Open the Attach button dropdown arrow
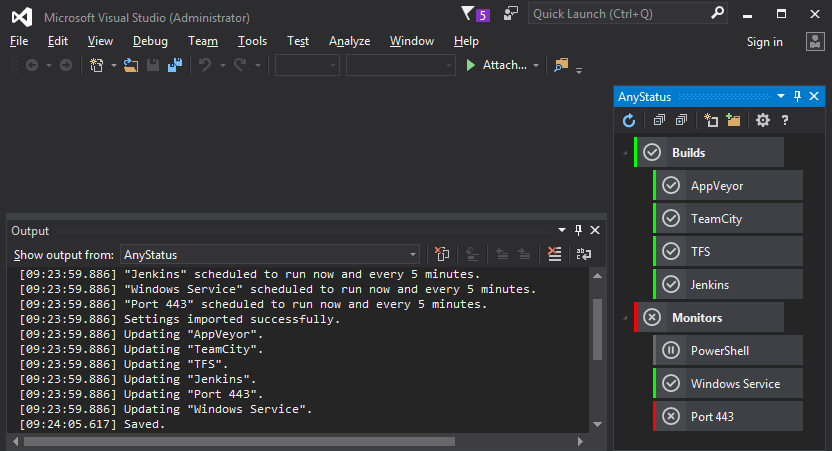This screenshot has width=832, height=451. tap(536, 65)
